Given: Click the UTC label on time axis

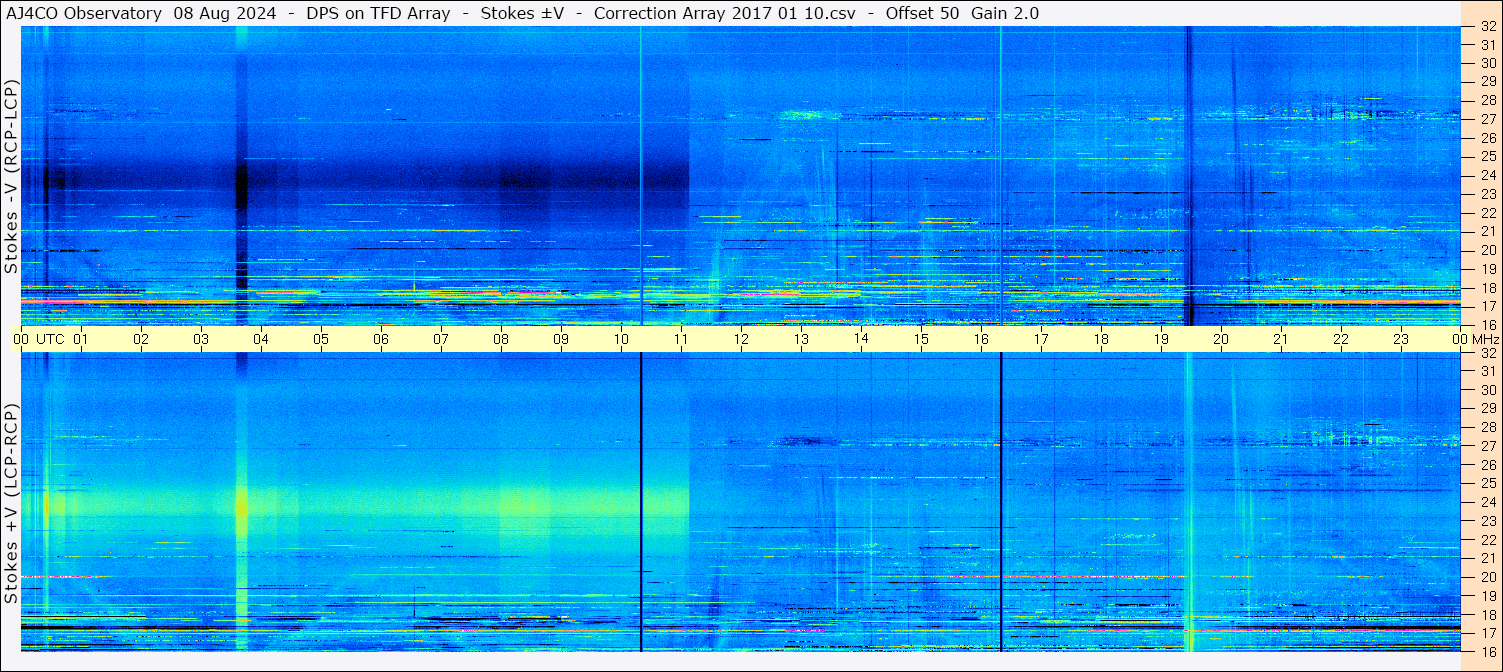Looking at the screenshot, I should (x=51, y=339).
